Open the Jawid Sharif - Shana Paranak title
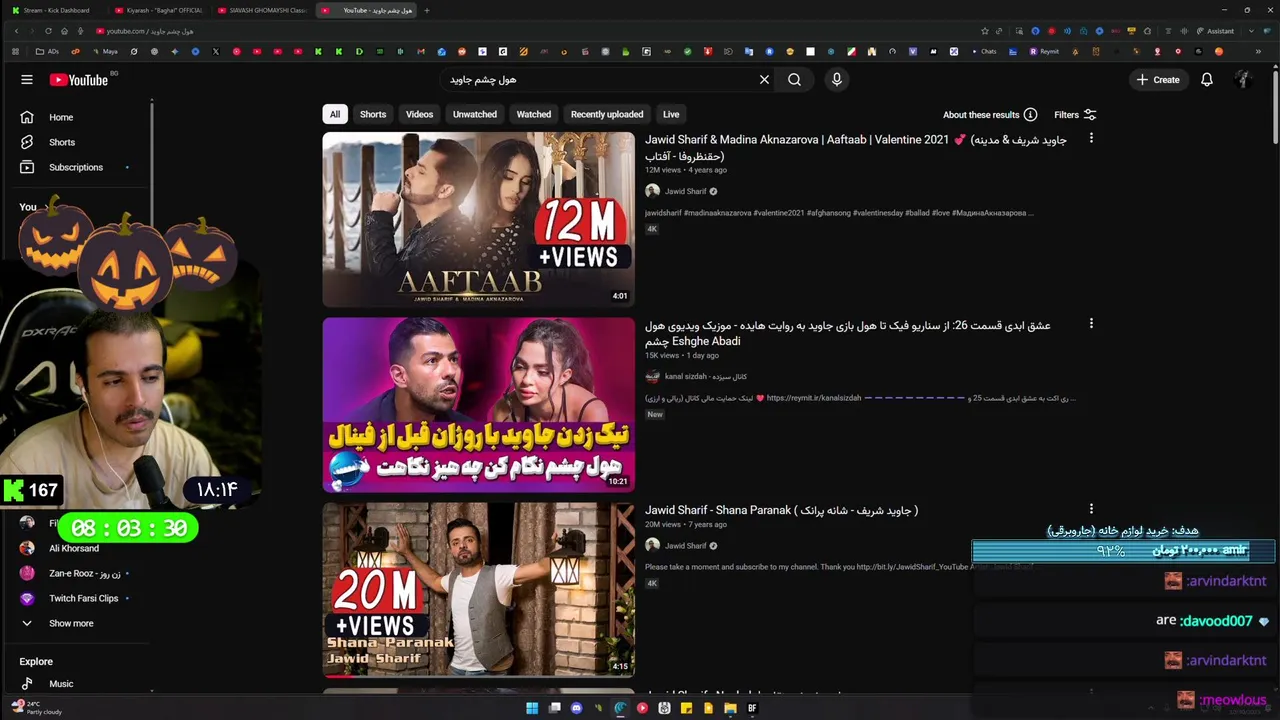Image resolution: width=1280 pixels, height=720 pixels. click(x=781, y=510)
